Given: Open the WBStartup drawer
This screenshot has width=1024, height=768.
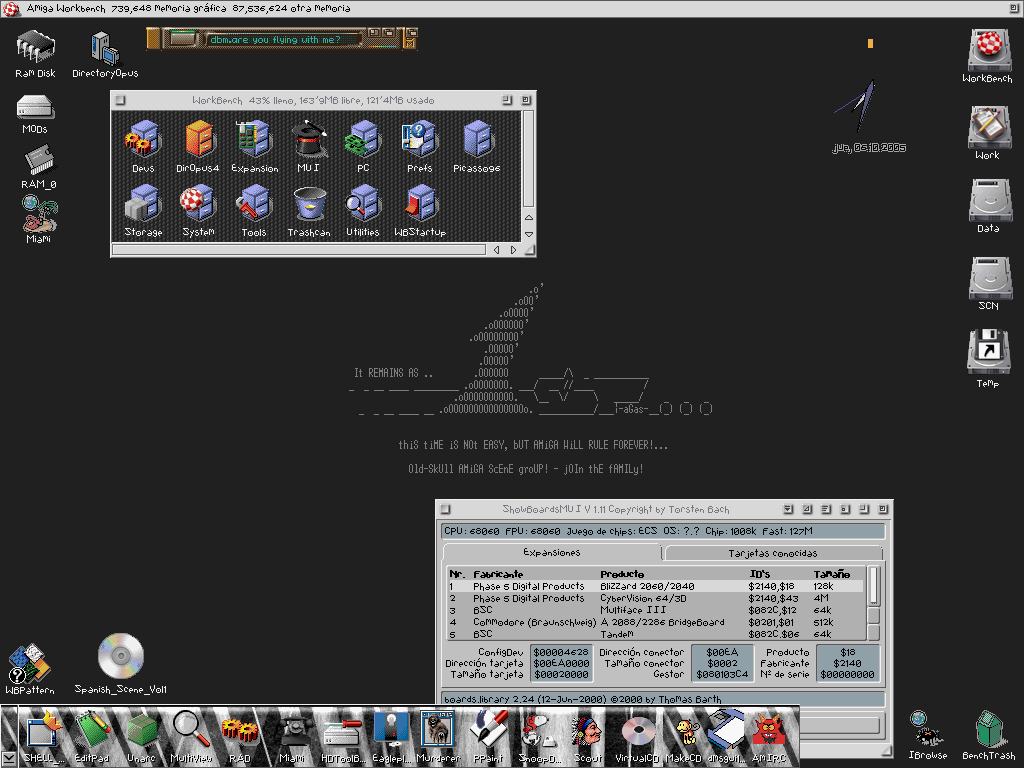Looking at the screenshot, I should coord(420,210).
